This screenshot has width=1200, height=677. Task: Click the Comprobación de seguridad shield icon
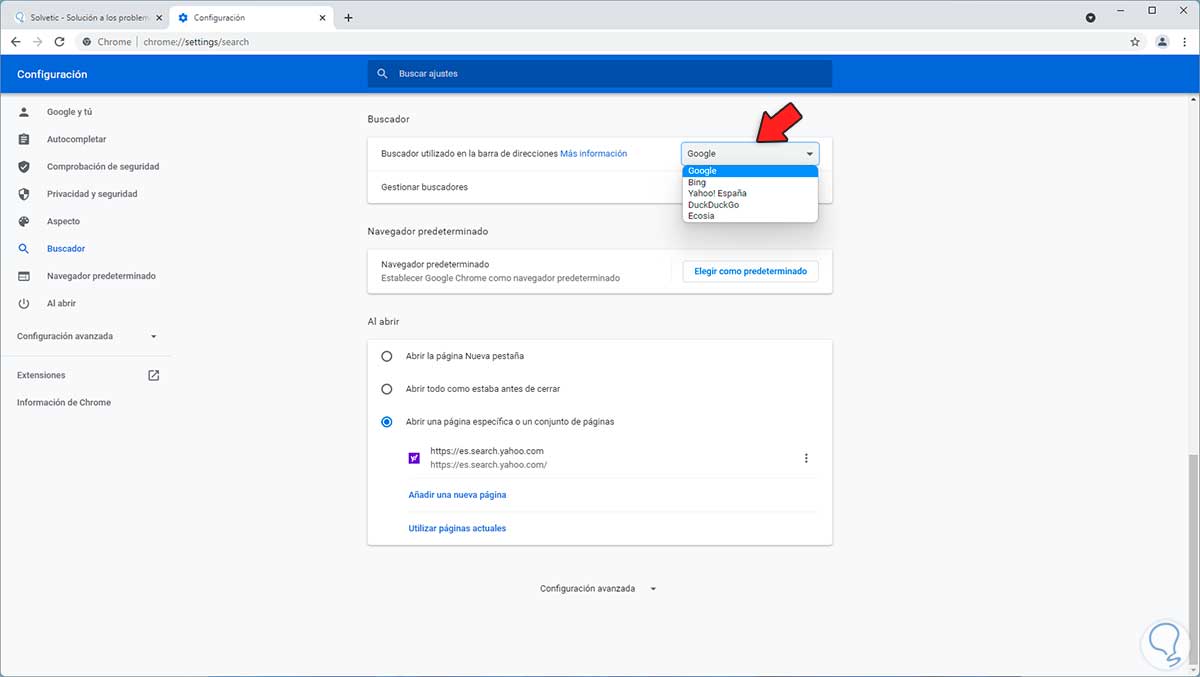tap(24, 167)
